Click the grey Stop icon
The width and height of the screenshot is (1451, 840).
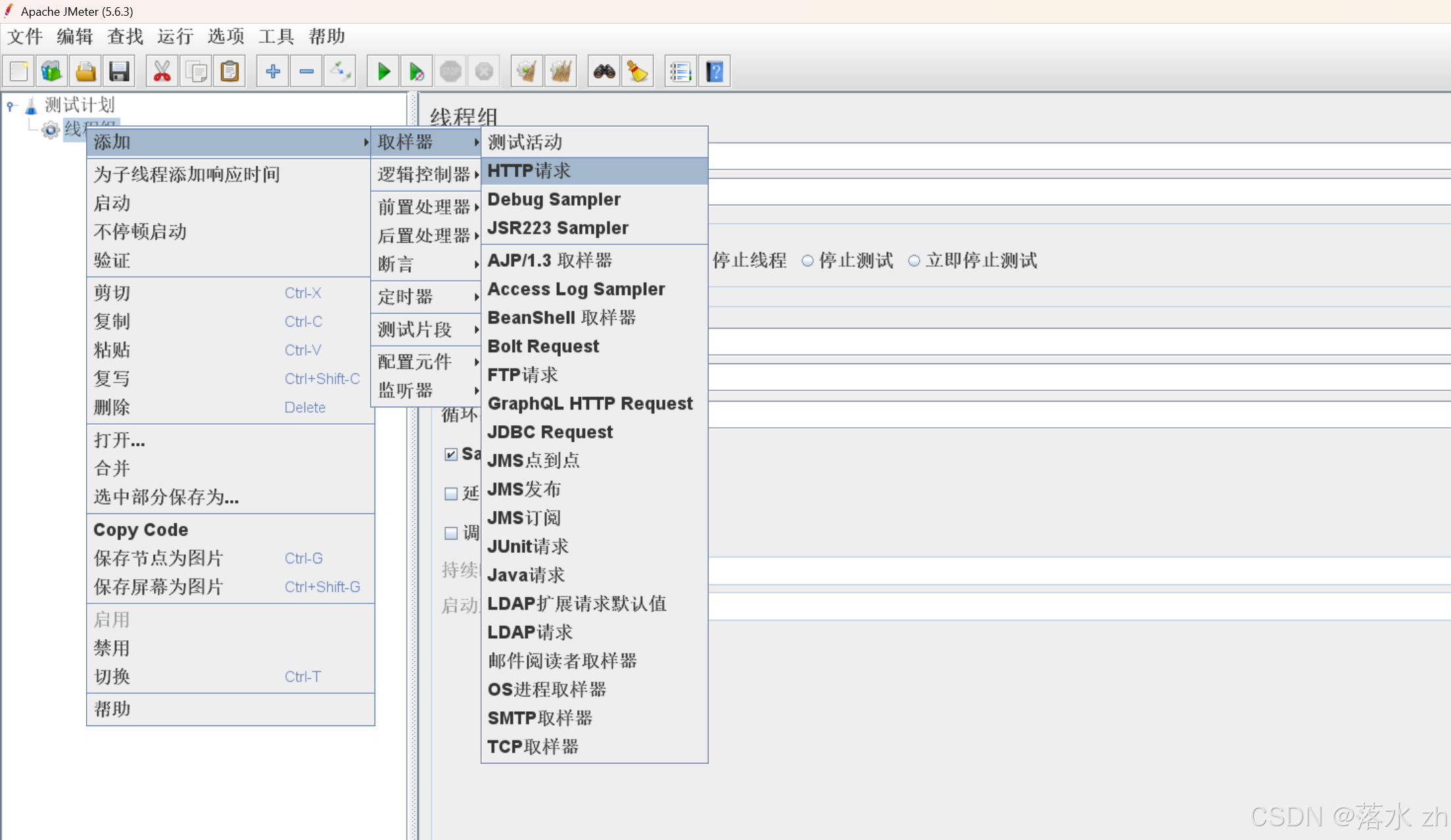click(450, 71)
